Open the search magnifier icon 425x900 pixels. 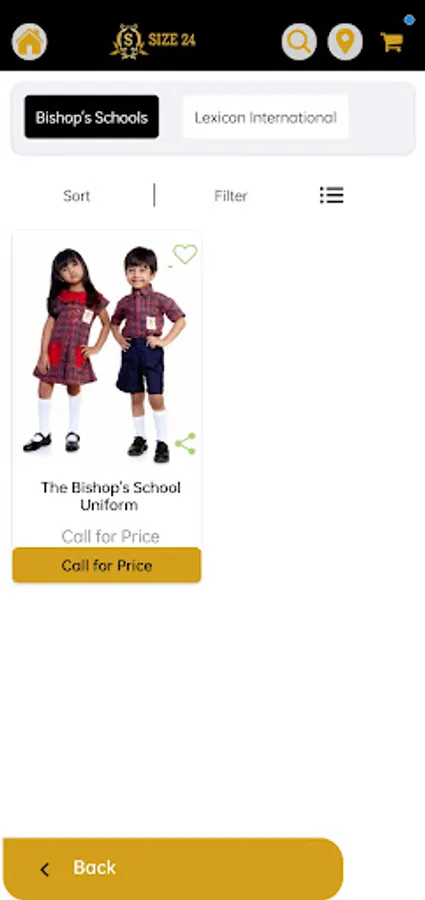click(x=299, y=42)
